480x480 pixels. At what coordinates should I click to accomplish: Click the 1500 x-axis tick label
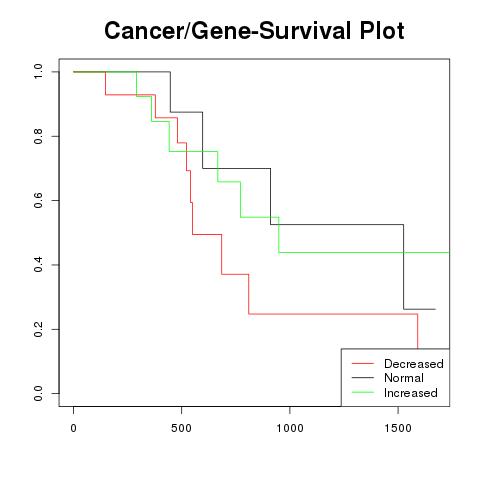click(398, 428)
